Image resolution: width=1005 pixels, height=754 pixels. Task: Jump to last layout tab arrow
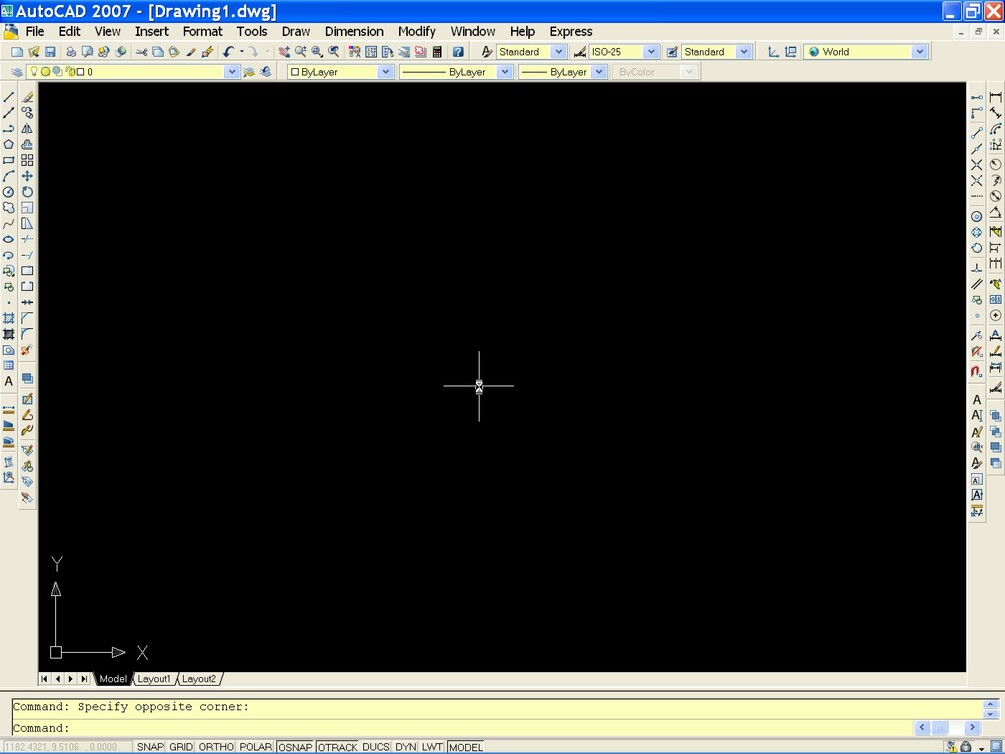coord(85,679)
